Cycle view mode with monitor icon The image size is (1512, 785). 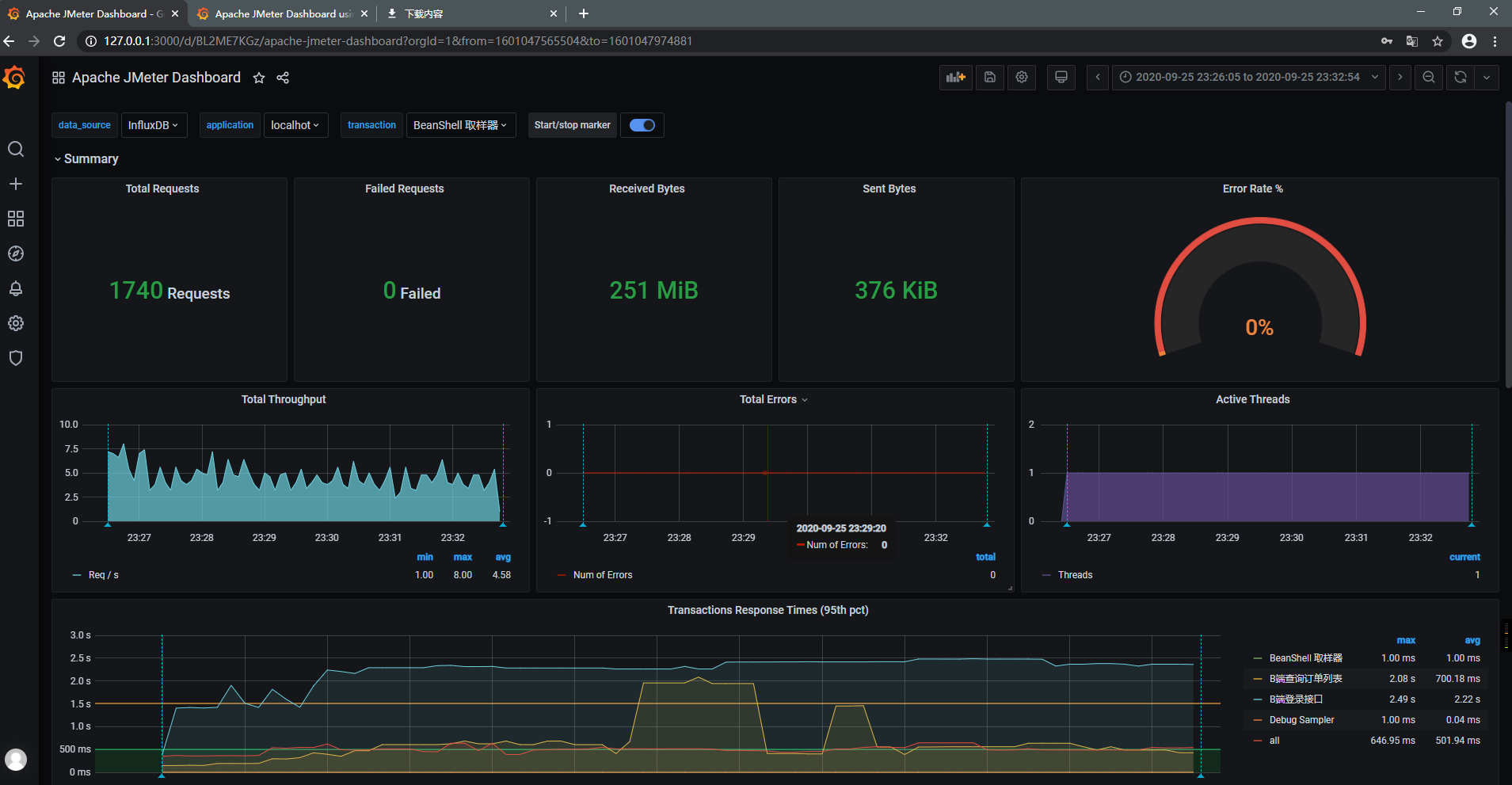click(x=1061, y=77)
